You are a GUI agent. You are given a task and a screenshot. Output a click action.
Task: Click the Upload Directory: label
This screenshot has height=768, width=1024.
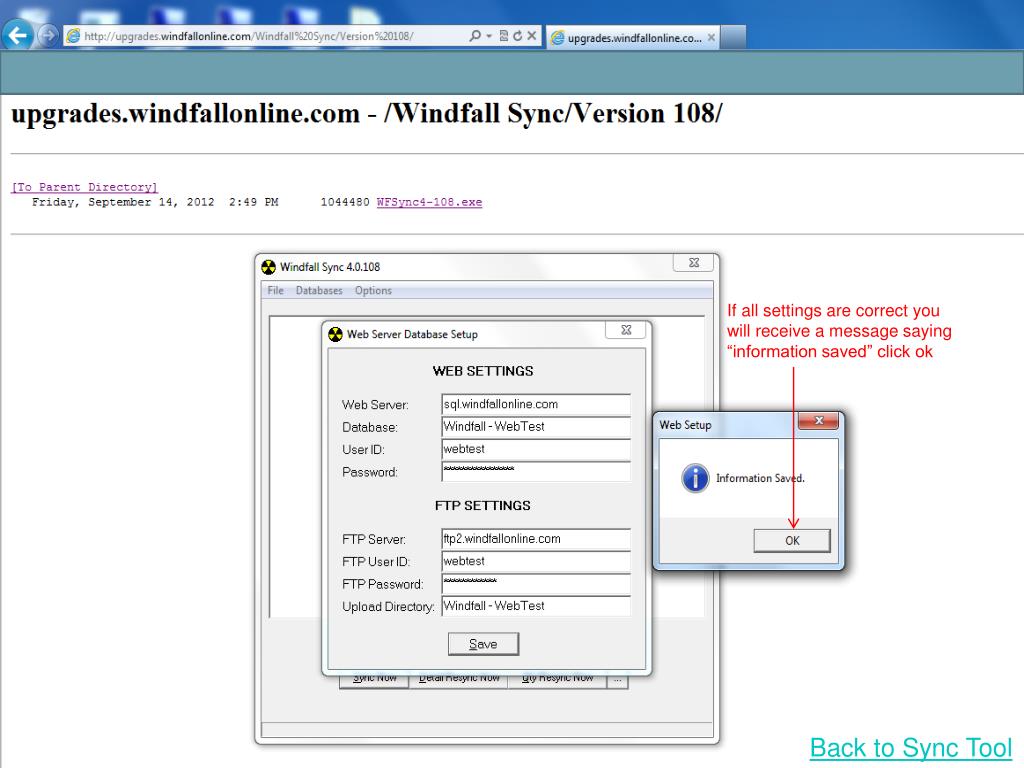pos(388,607)
